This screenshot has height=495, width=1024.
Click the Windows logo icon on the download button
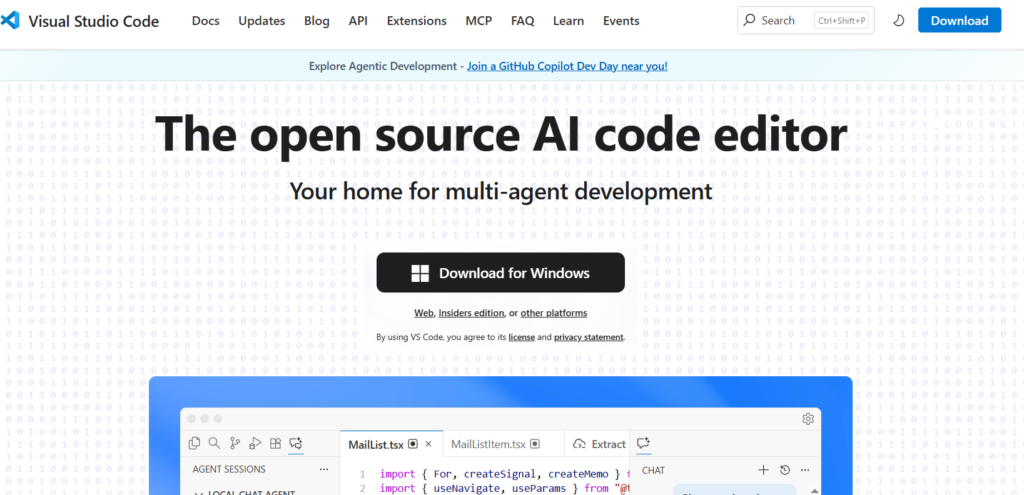coord(419,273)
